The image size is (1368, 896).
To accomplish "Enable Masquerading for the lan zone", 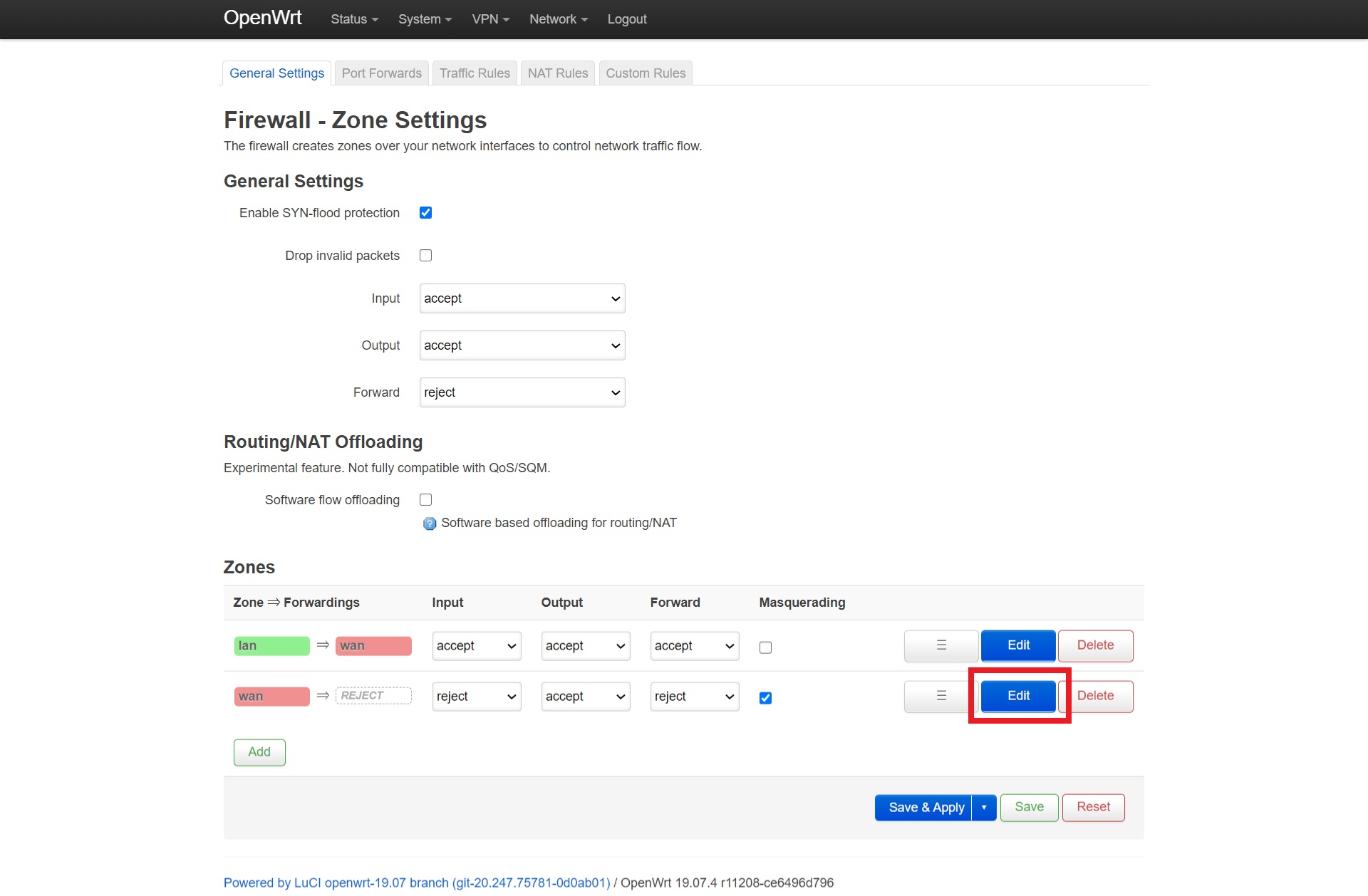I will pyautogui.click(x=765, y=647).
